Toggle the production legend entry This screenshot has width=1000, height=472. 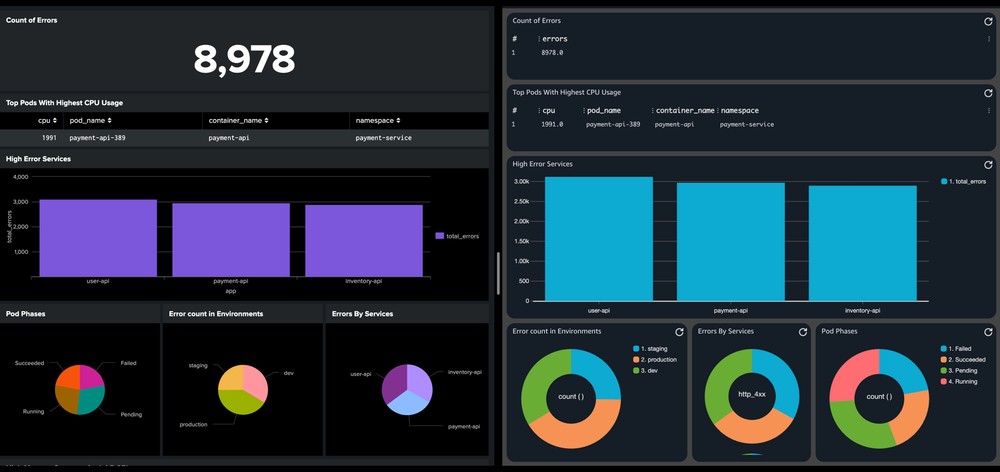pos(658,359)
